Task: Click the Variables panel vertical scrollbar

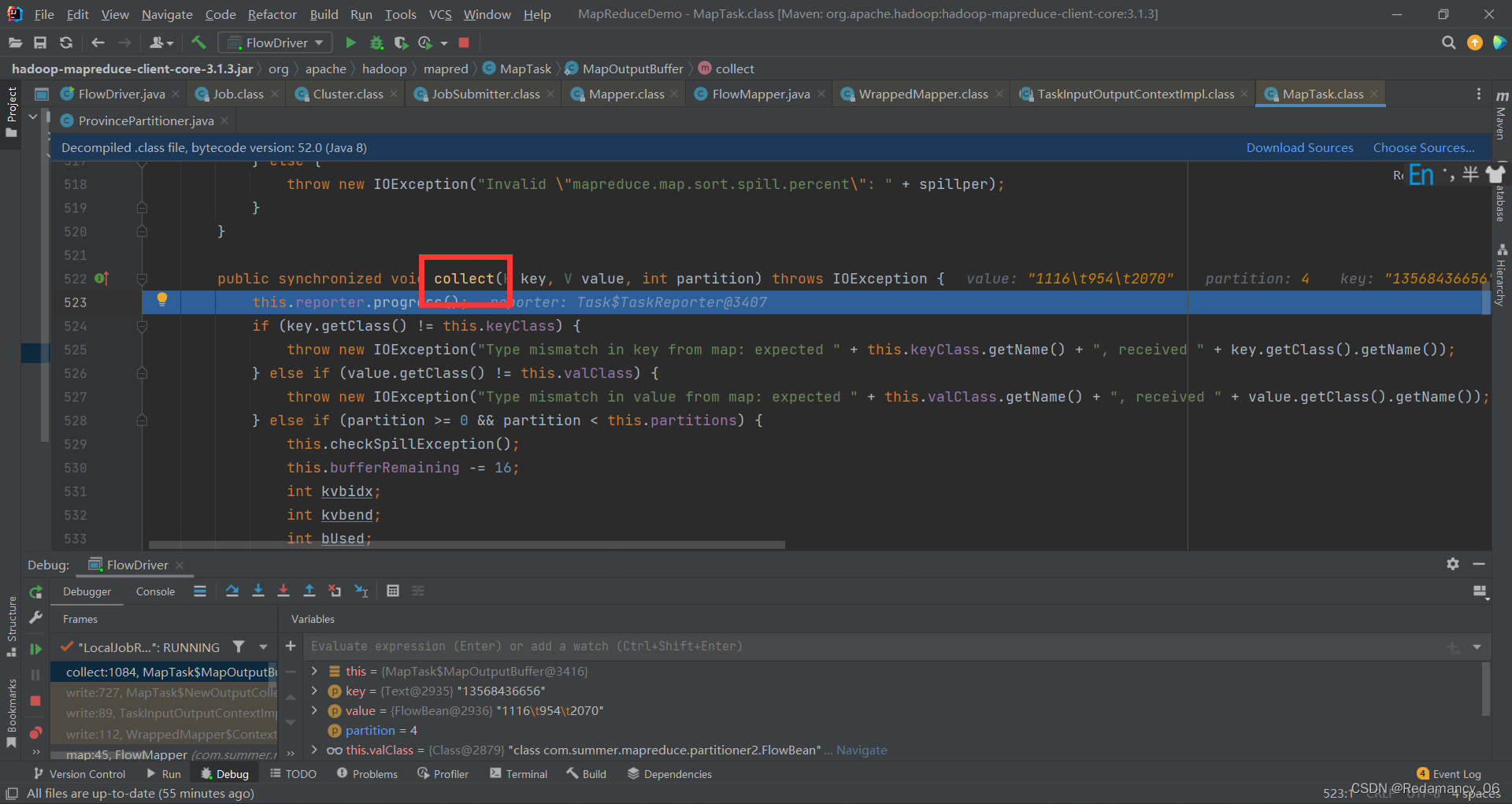Action: point(1487,689)
